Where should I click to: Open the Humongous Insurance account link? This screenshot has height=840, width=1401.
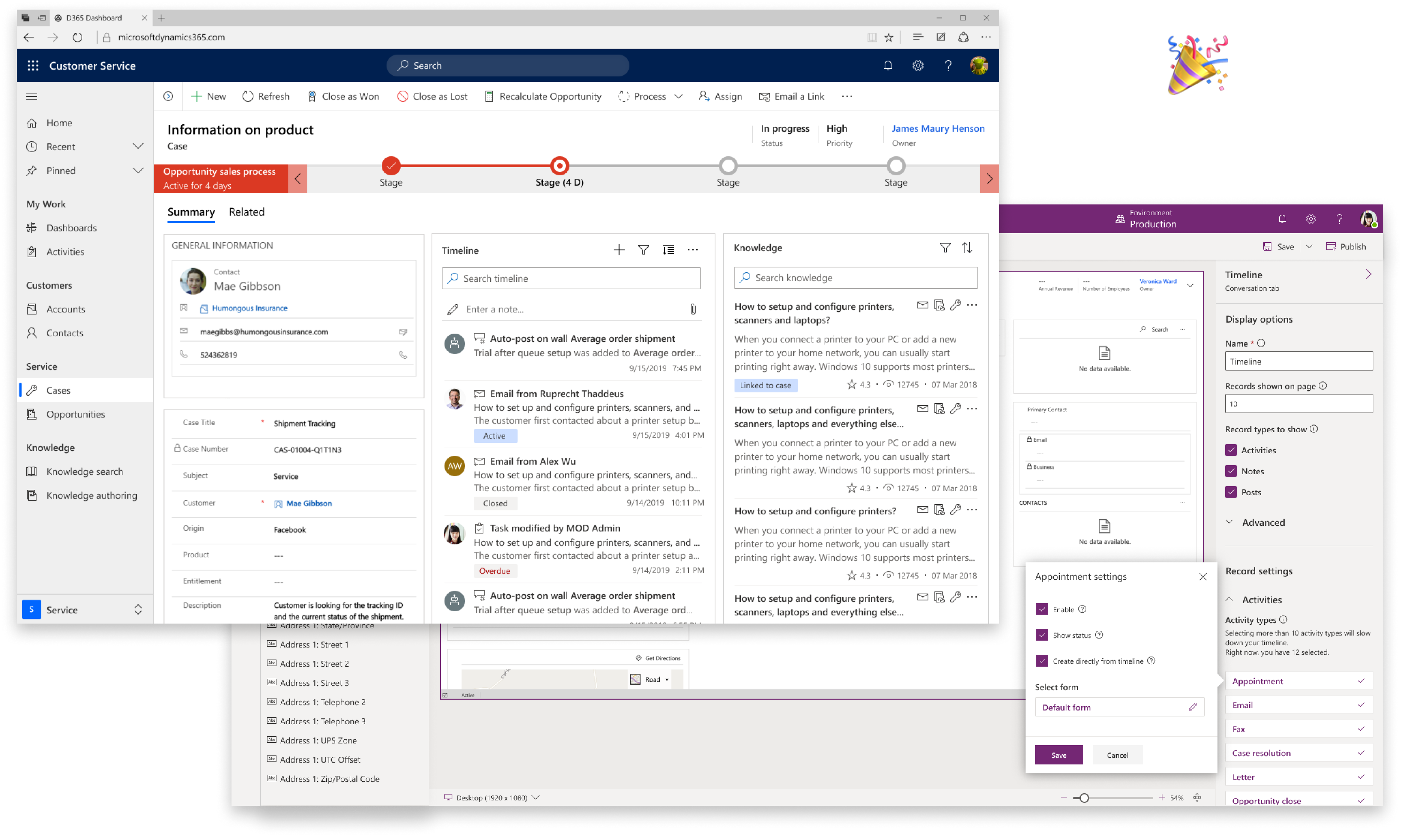tap(249, 308)
